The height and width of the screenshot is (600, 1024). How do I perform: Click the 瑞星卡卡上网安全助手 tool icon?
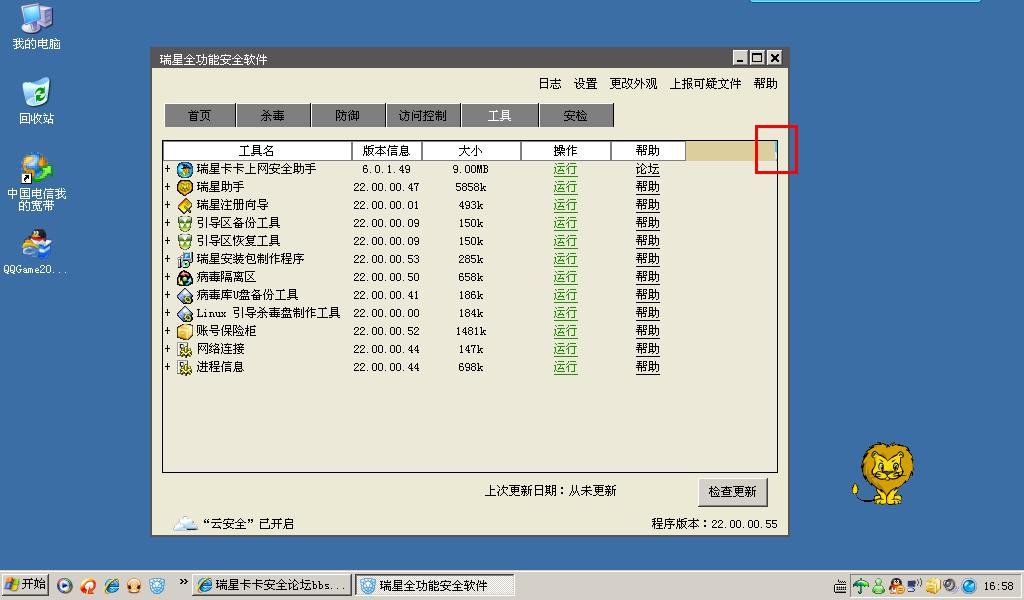(185, 169)
